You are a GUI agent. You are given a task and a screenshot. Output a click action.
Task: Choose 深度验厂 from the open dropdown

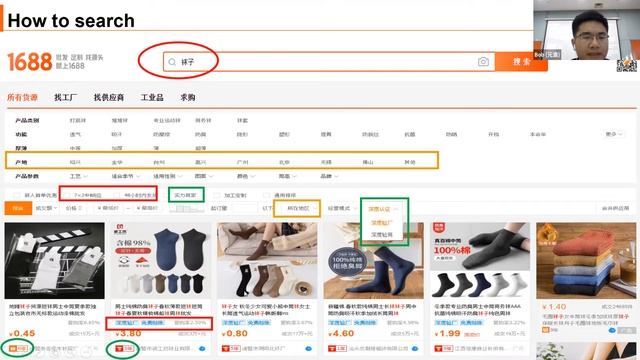coord(382,223)
